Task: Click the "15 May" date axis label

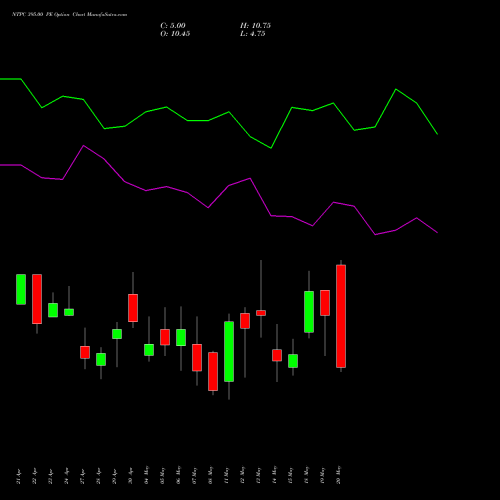Action: click(291, 475)
